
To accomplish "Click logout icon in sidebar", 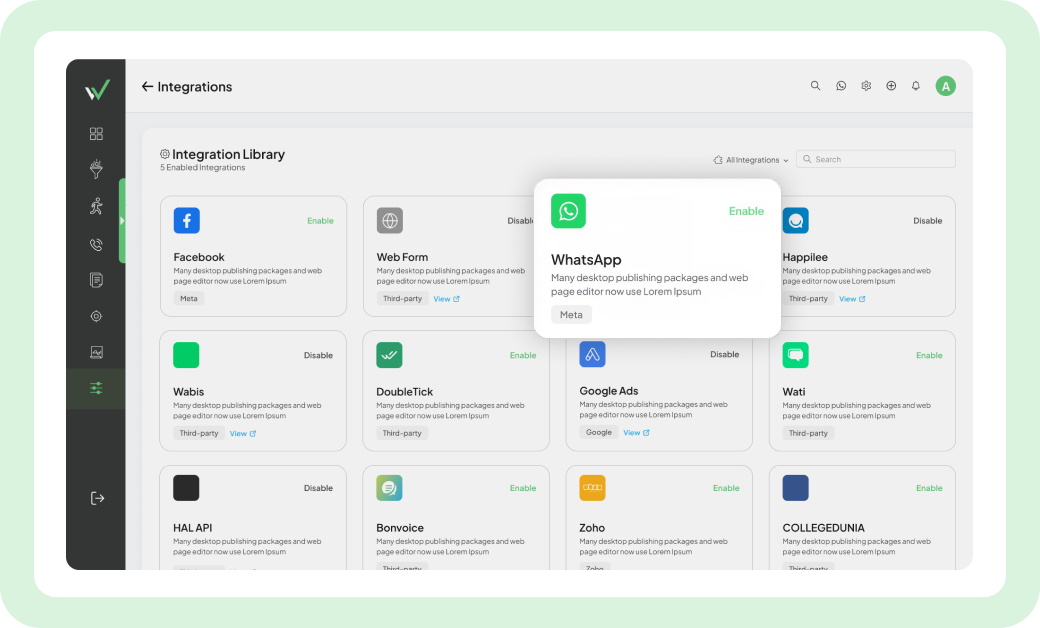I will (x=98, y=498).
